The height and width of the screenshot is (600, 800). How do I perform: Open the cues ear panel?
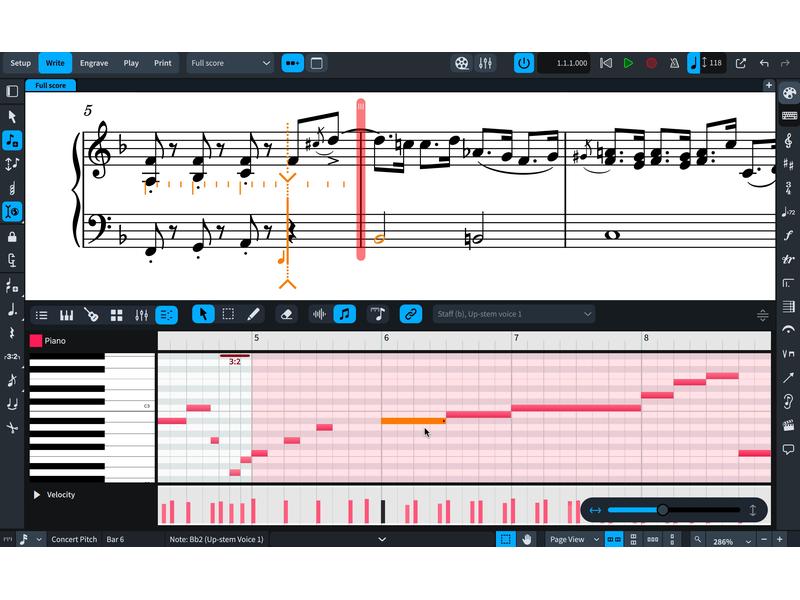788,401
